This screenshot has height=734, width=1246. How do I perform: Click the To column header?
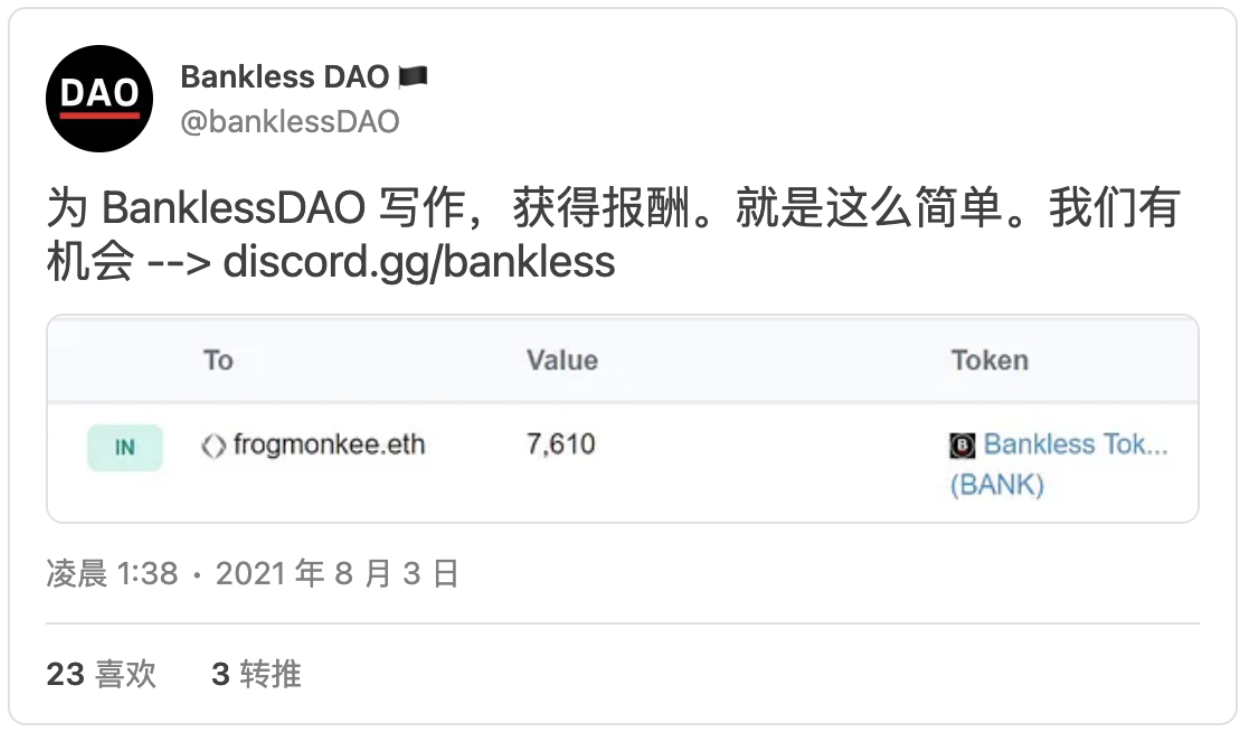click(x=218, y=360)
